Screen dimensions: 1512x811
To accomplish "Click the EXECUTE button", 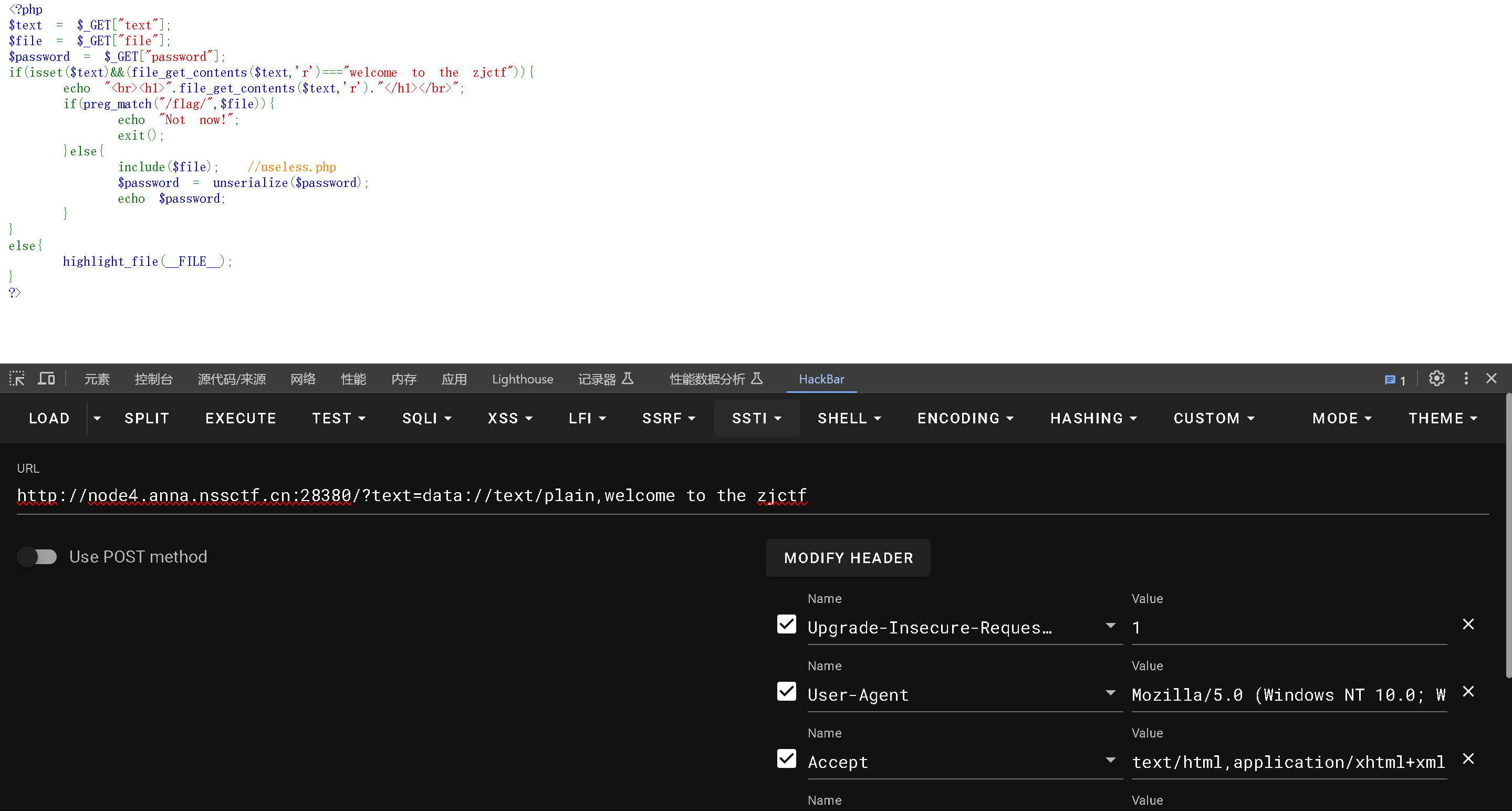I will coord(241,419).
